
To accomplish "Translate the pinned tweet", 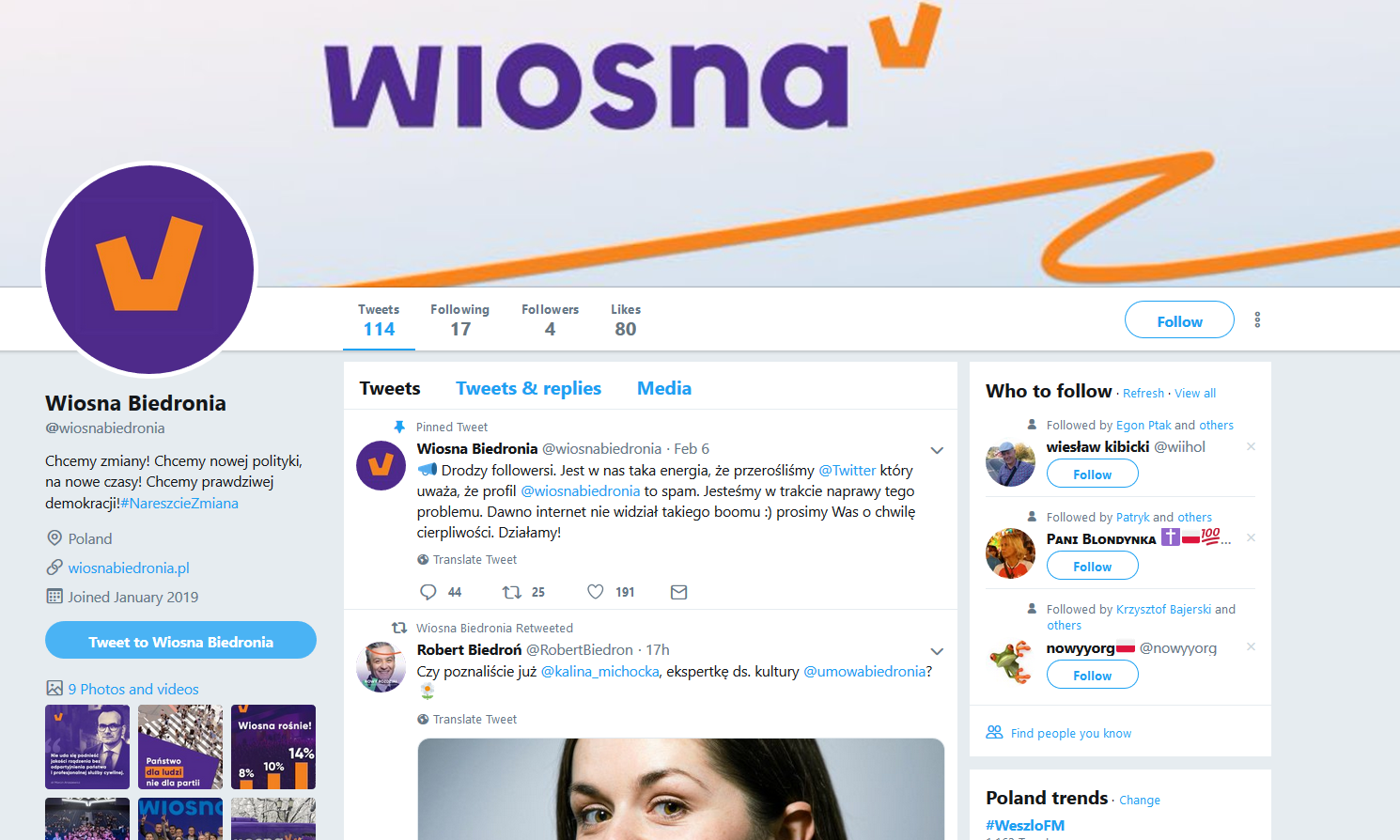I will (474, 559).
